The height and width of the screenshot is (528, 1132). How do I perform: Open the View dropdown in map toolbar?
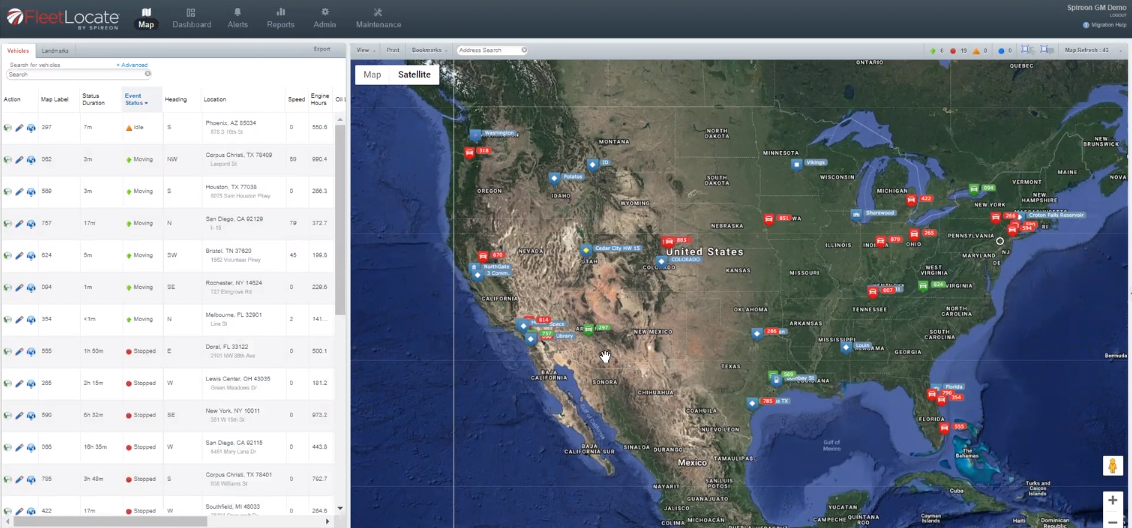(364, 50)
